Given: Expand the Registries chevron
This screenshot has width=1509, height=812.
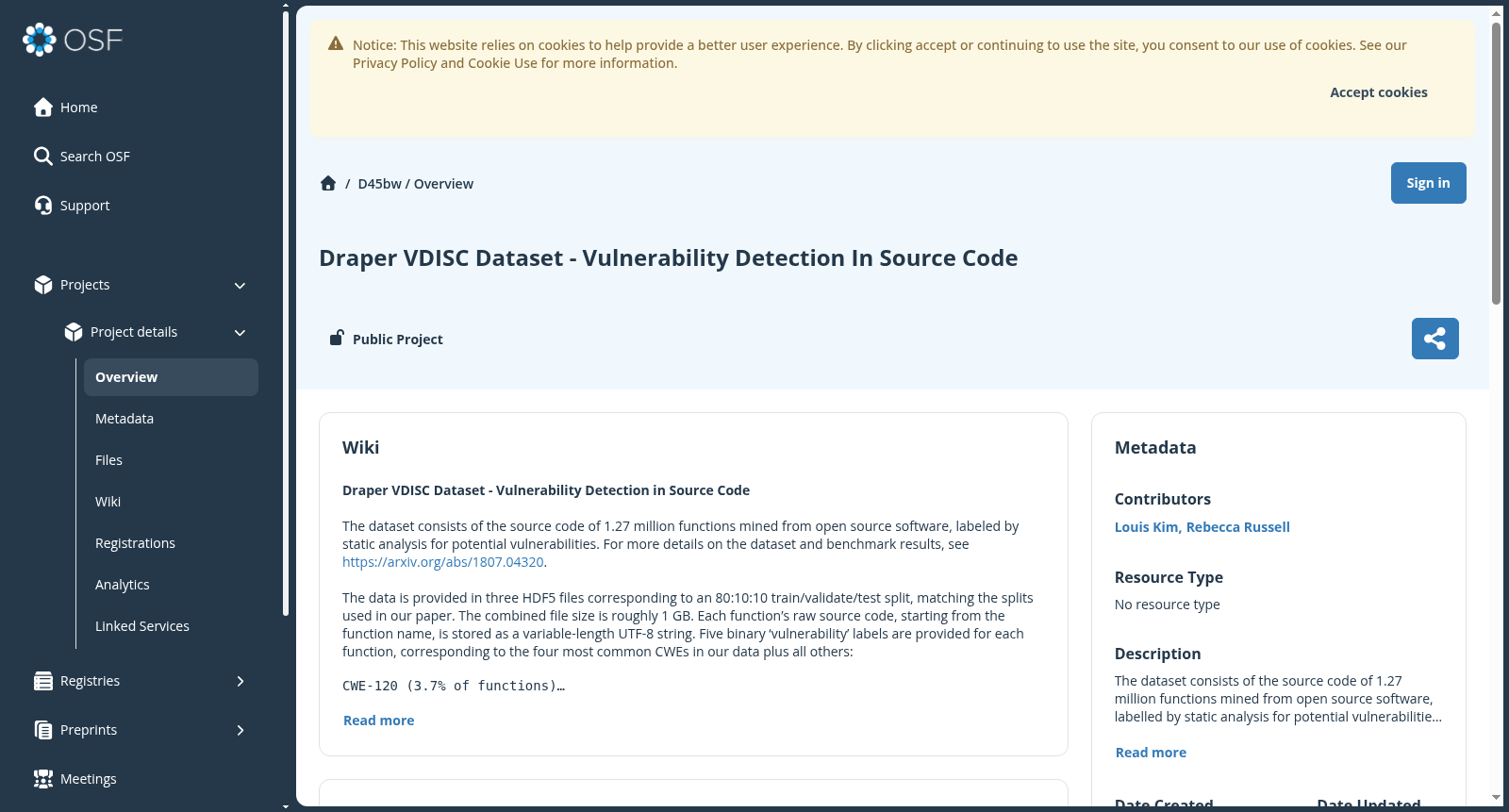Looking at the screenshot, I should coord(240,681).
